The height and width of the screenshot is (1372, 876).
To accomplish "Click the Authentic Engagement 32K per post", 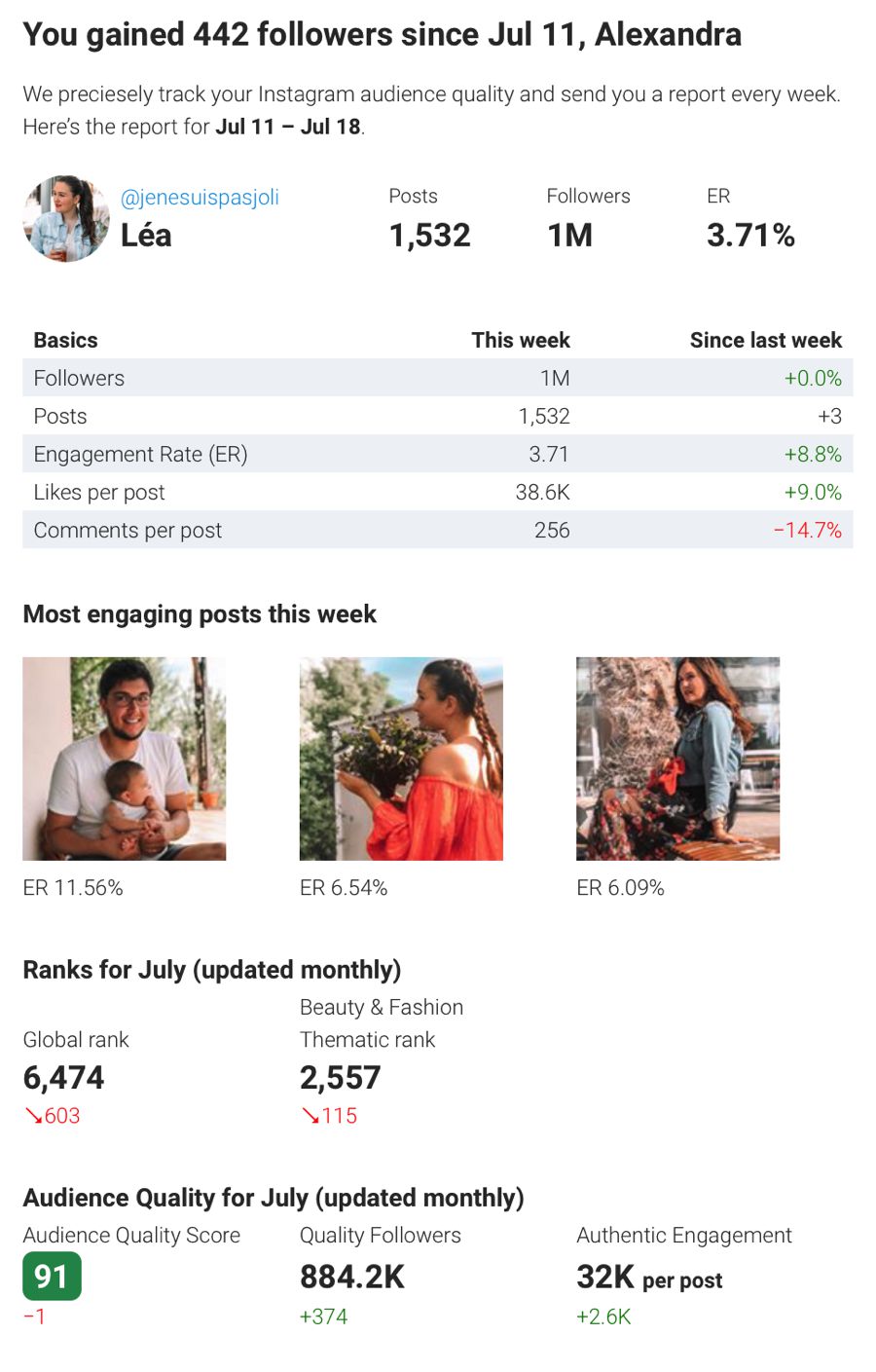I will [x=649, y=1278].
